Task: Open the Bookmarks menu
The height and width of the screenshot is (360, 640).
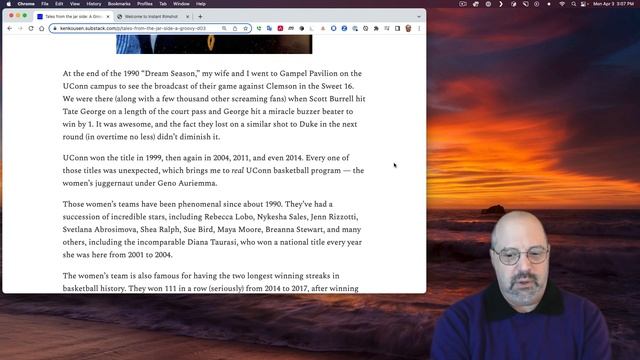Action: point(119,4)
